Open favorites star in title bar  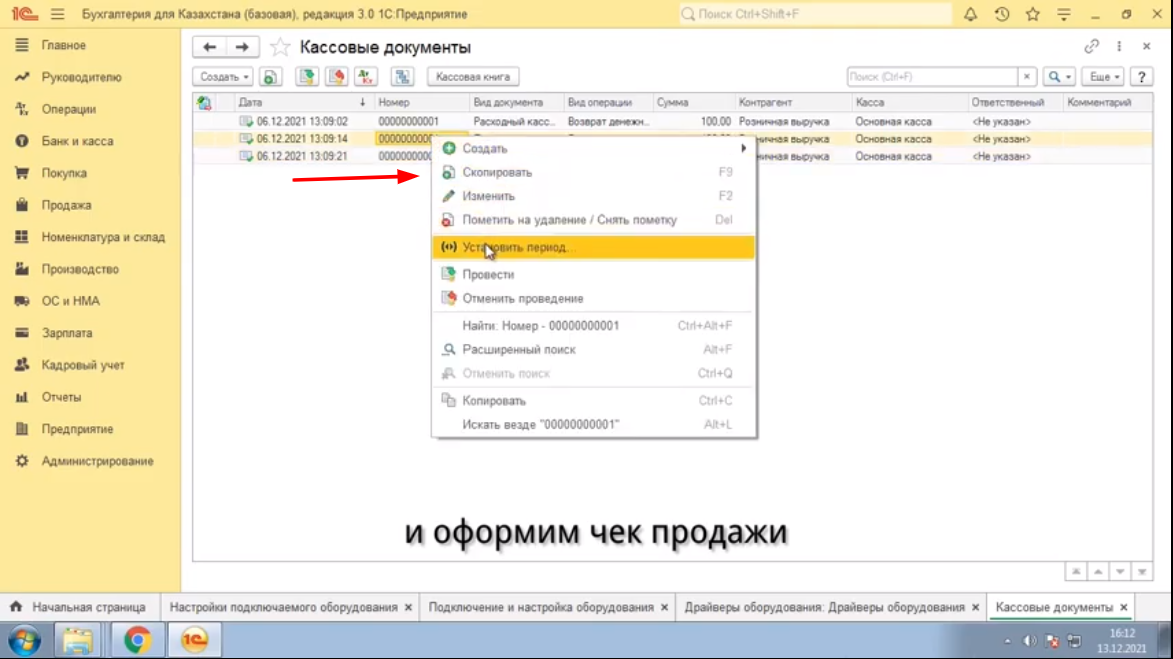(1033, 14)
